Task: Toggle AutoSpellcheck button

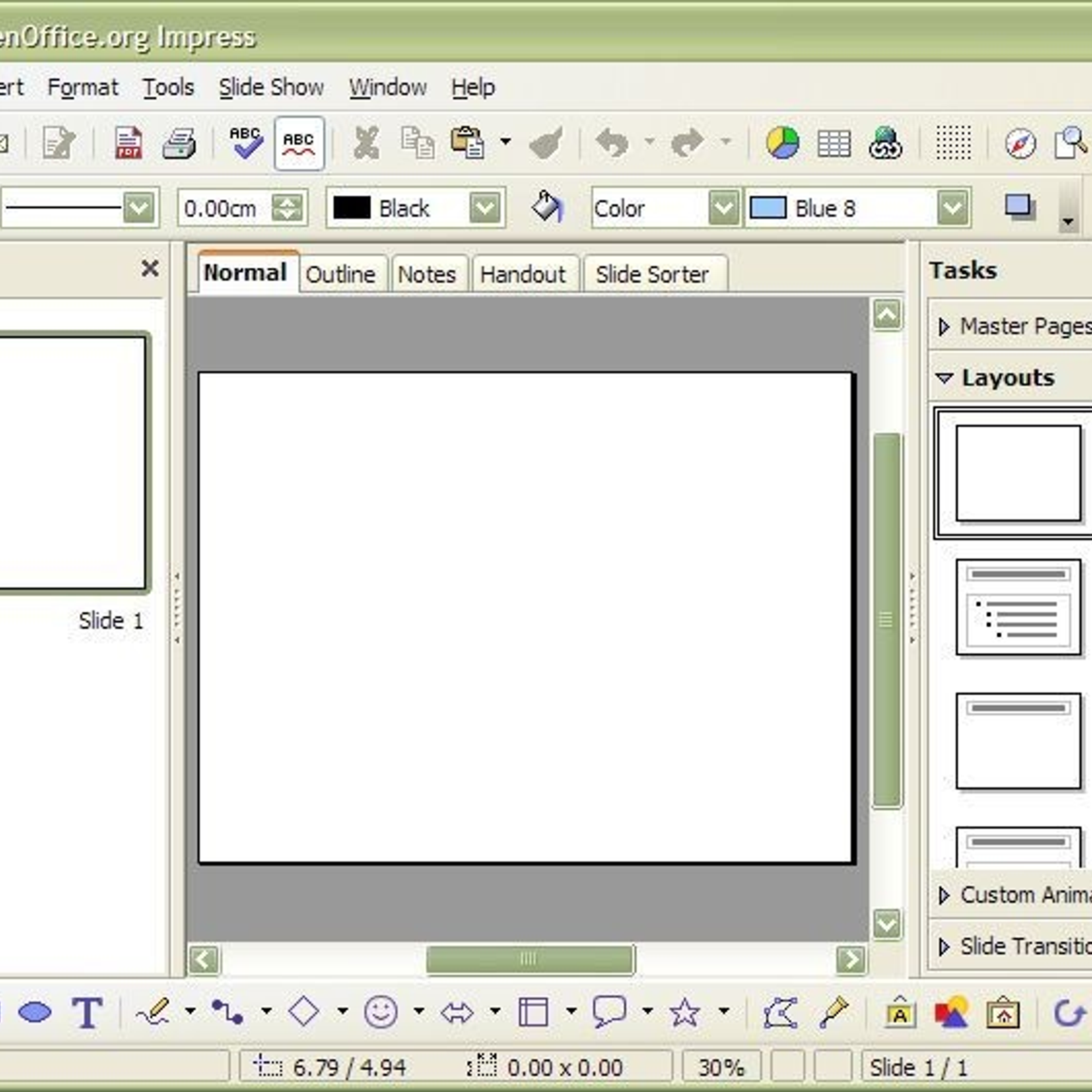Action: (x=299, y=143)
